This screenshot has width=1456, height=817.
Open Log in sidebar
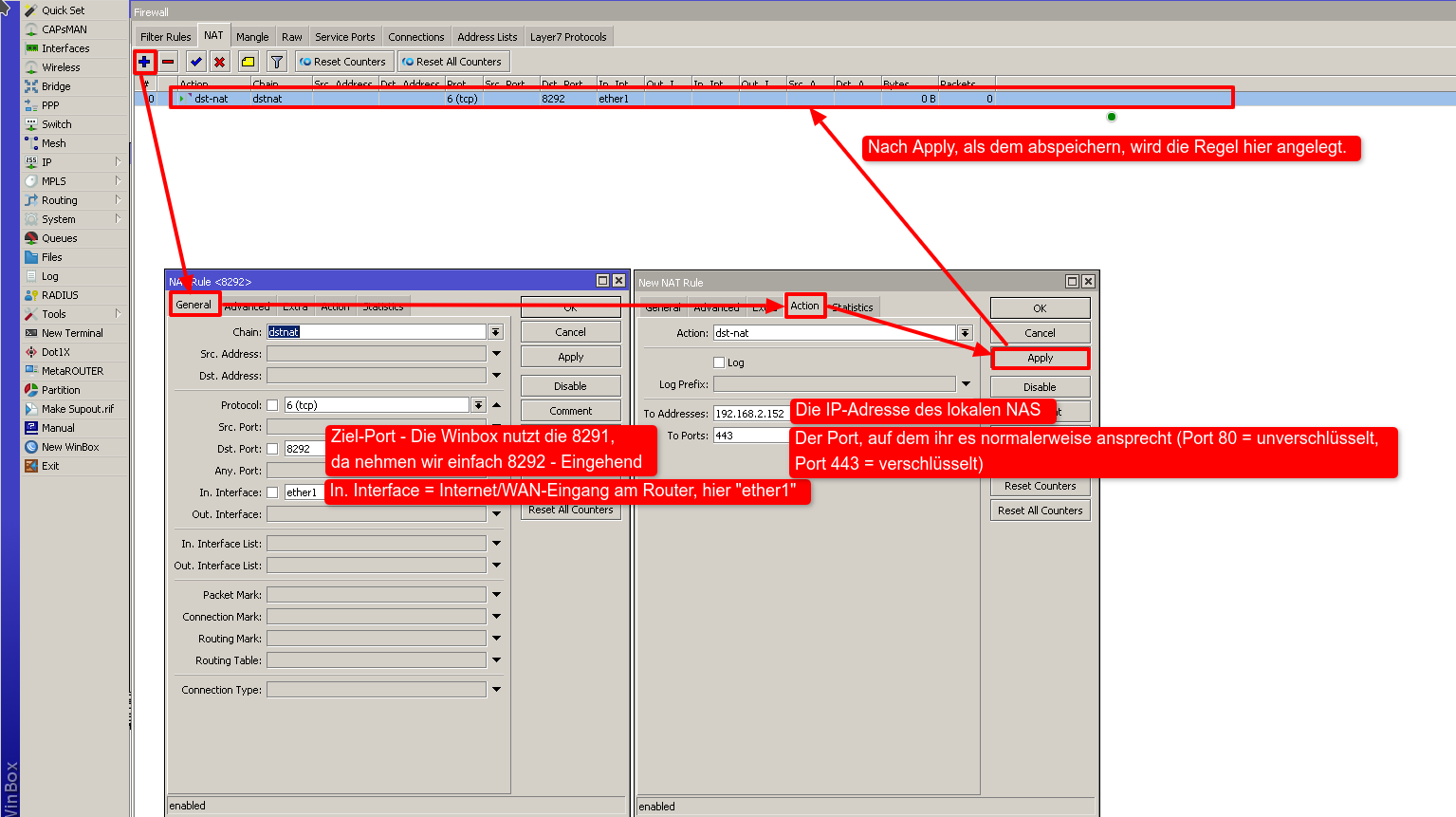(49, 276)
